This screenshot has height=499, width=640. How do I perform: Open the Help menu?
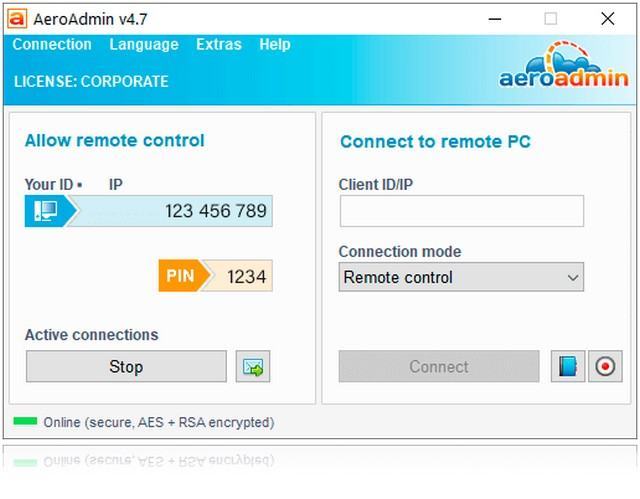point(275,44)
